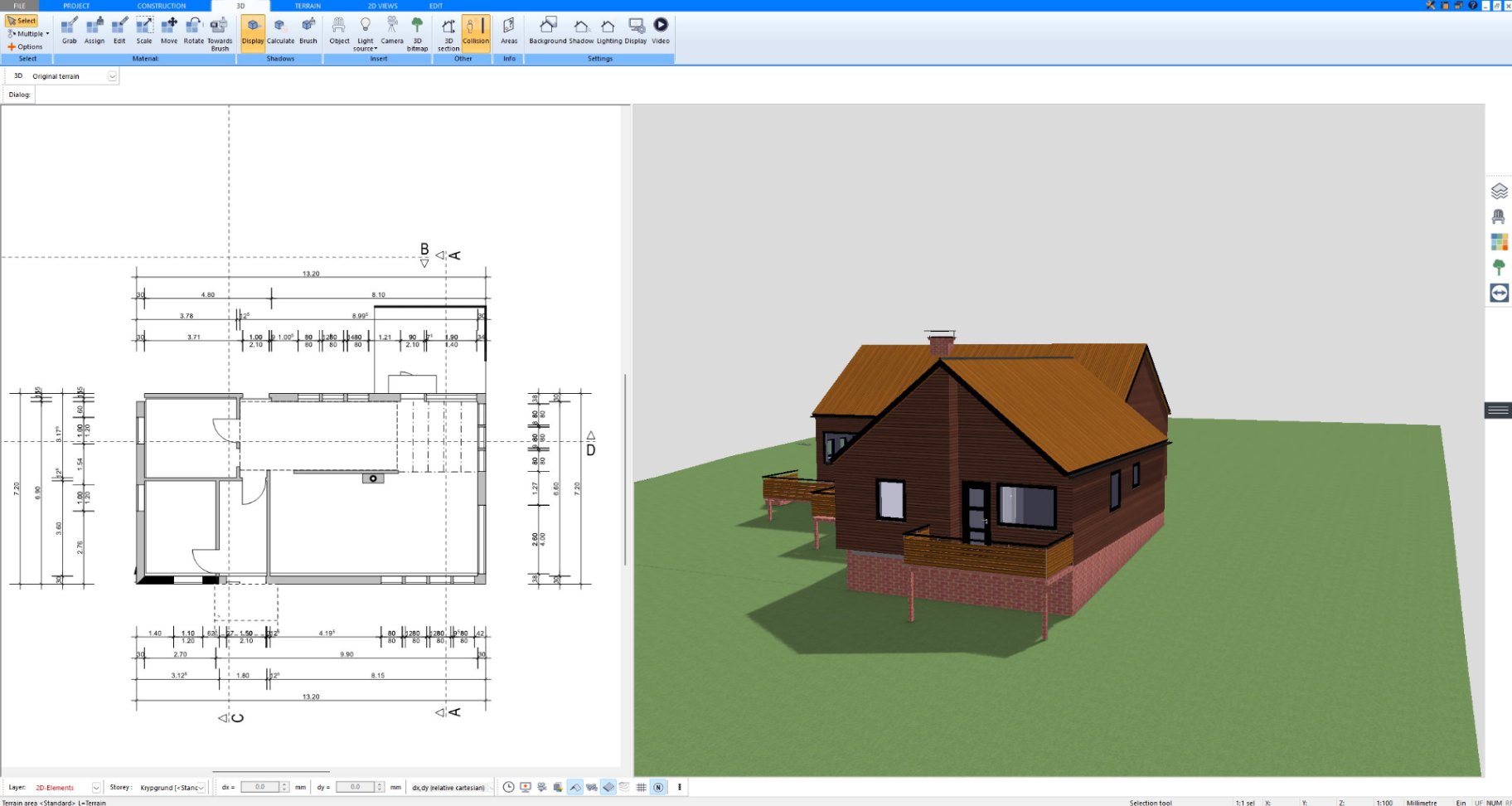This screenshot has height=806, width=1512.
Task: Toggle the shadow Display button
Action: click(253, 33)
